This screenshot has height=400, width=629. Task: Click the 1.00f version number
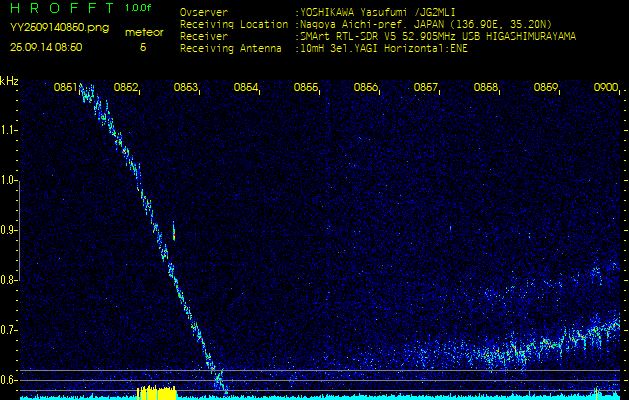coord(139,8)
